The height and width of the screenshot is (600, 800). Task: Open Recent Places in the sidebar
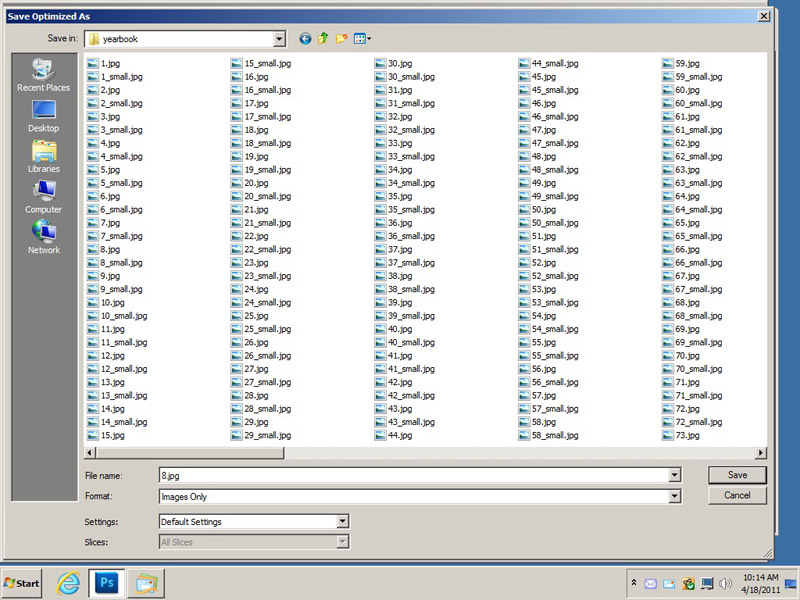point(43,75)
